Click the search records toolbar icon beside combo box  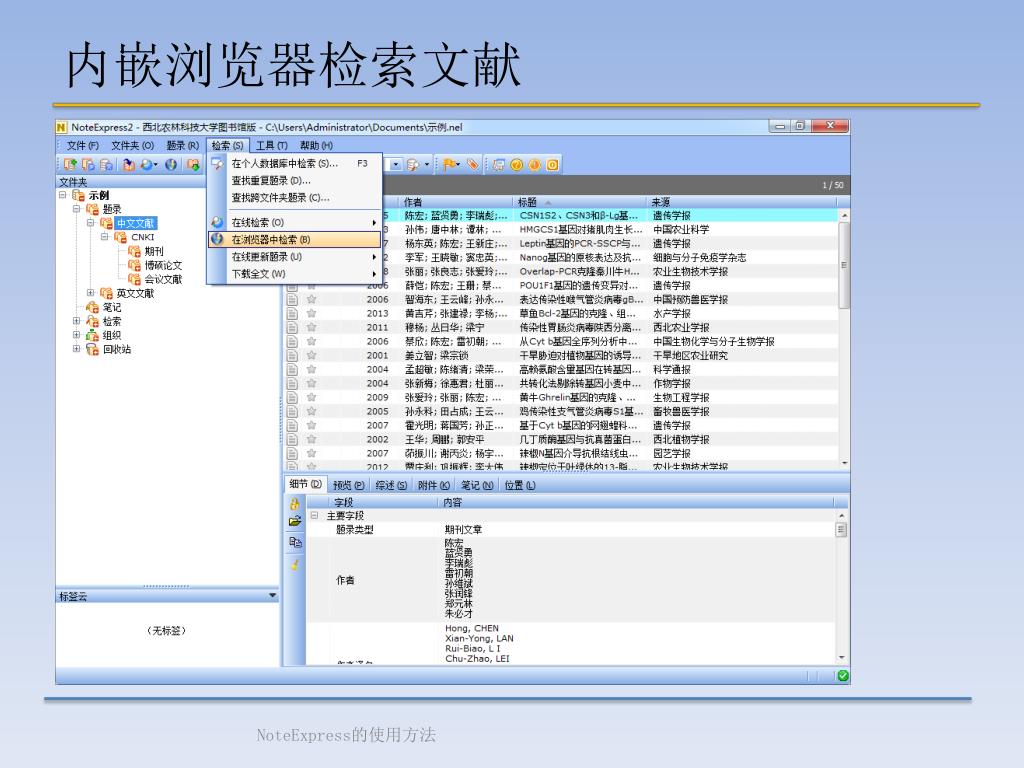(413, 165)
